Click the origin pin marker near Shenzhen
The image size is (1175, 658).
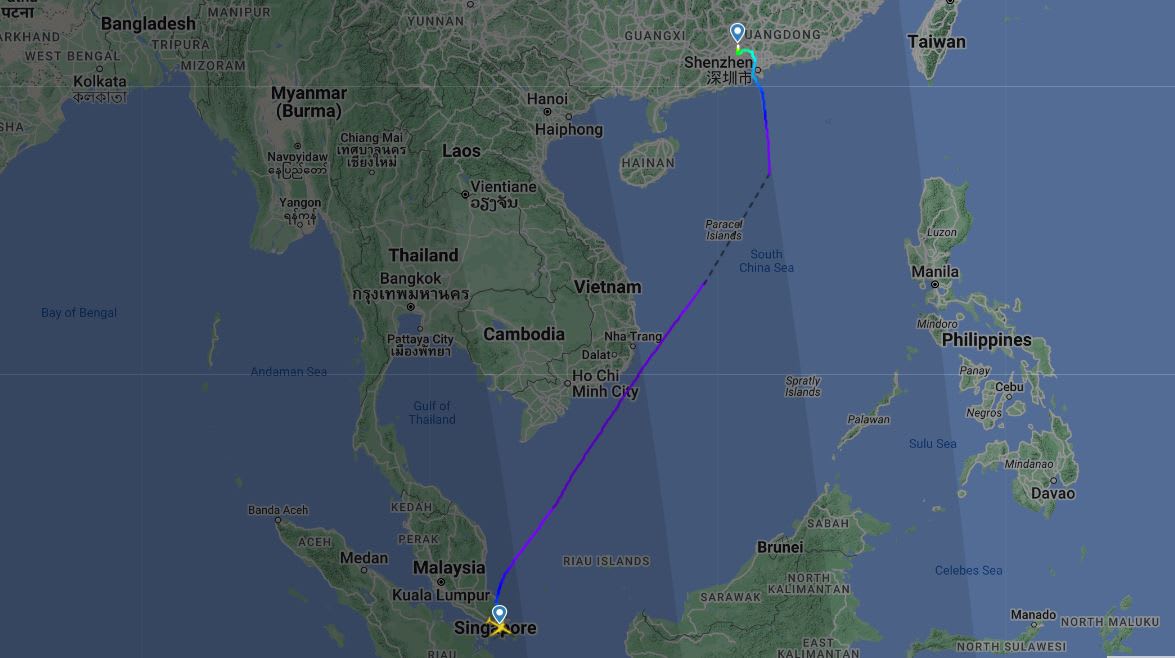click(737, 32)
